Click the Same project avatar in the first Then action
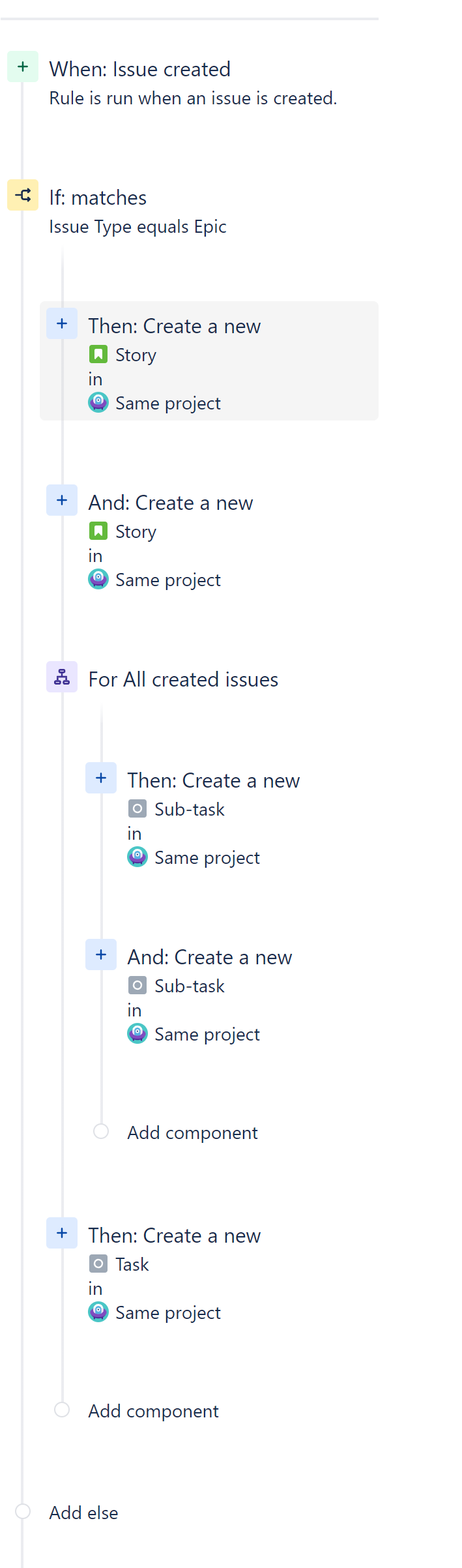Screen dimensions: 462x1568 pyautogui.click(x=98, y=402)
